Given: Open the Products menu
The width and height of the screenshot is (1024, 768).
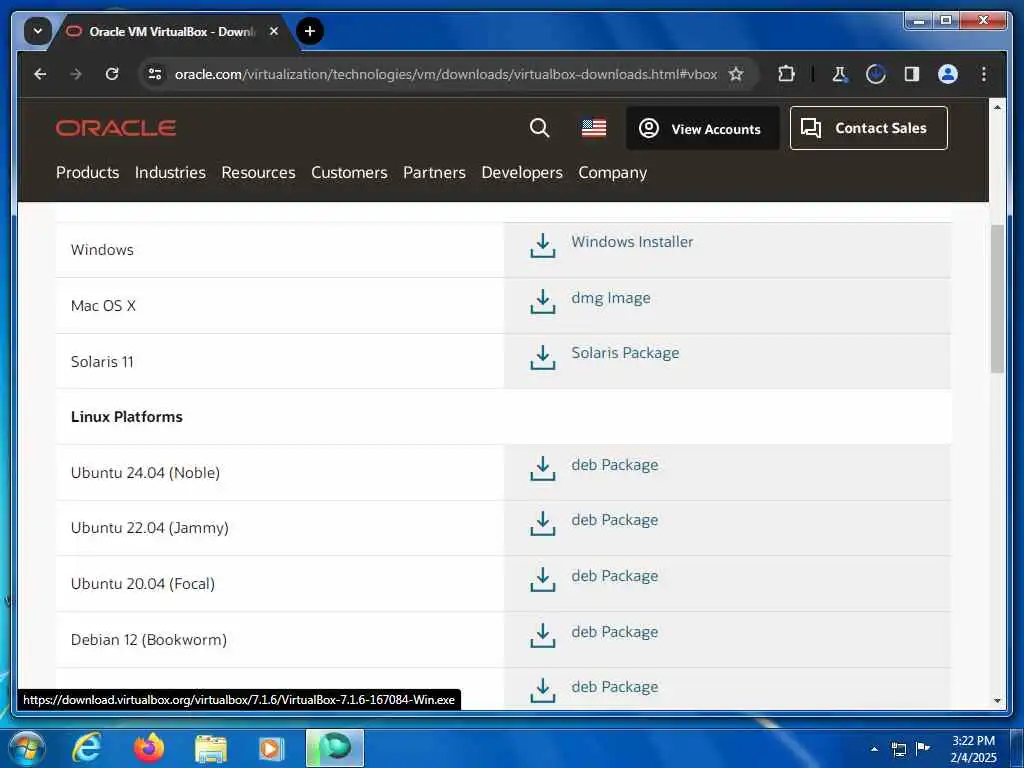Looking at the screenshot, I should (x=88, y=172).
